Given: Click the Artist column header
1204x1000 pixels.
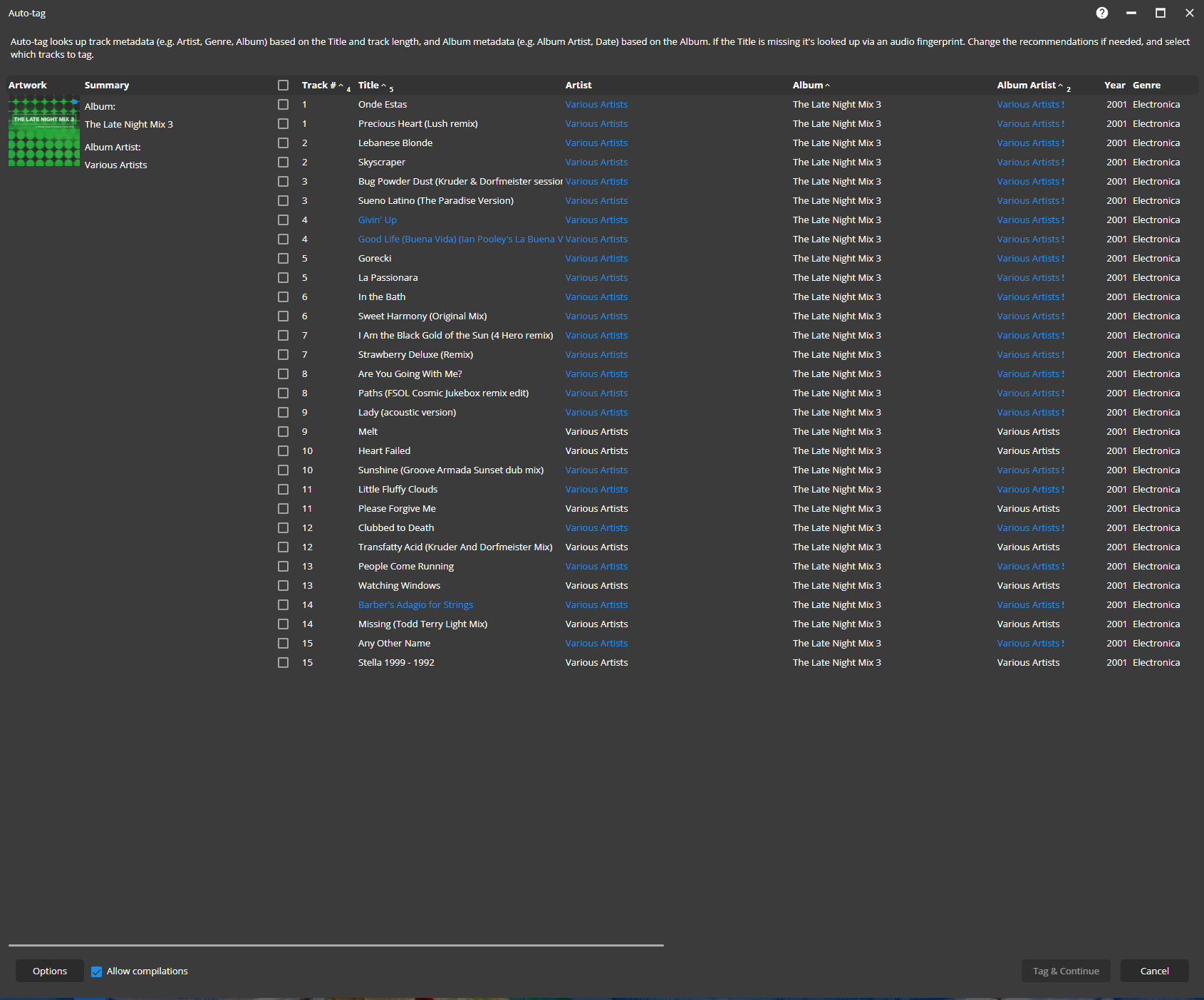Looking at the screenshot, I should point(578,86).
